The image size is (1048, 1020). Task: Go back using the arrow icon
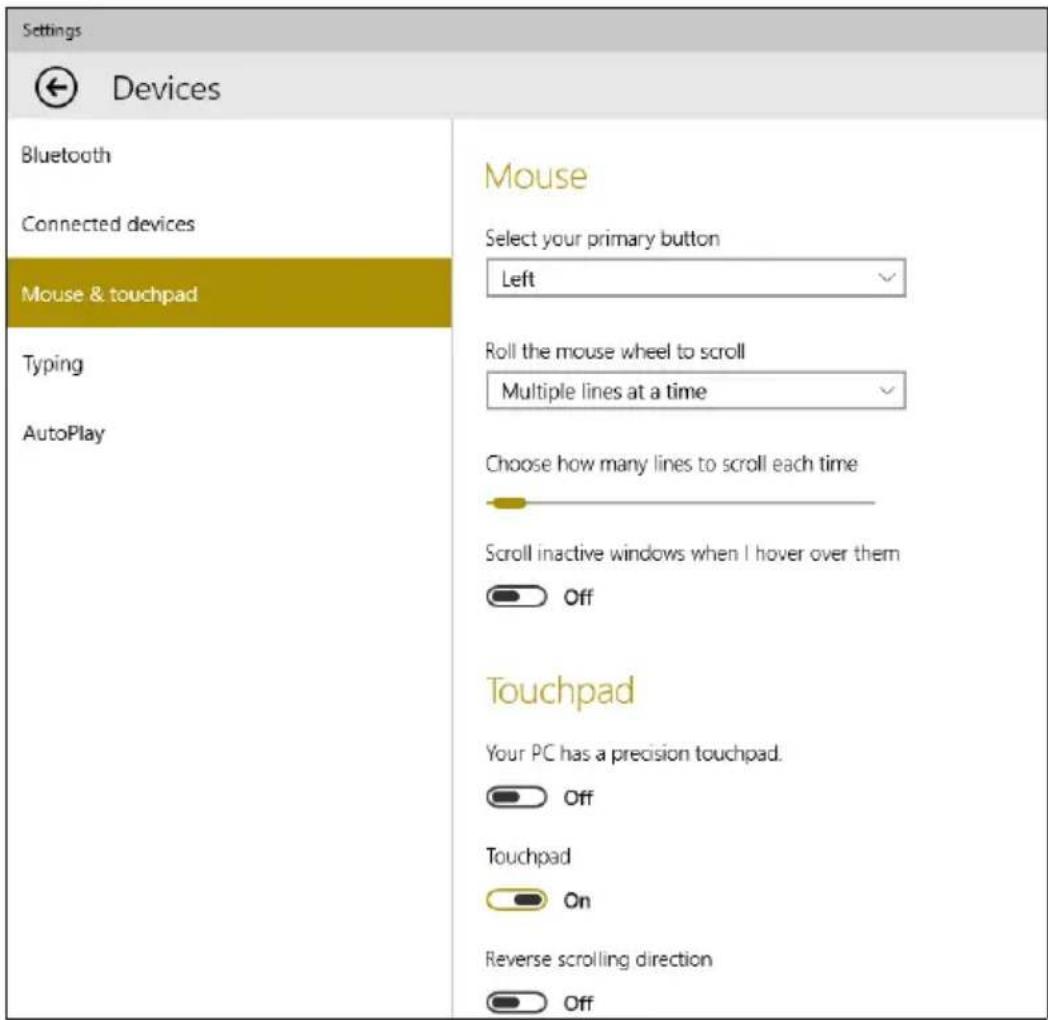pos(56,88)
